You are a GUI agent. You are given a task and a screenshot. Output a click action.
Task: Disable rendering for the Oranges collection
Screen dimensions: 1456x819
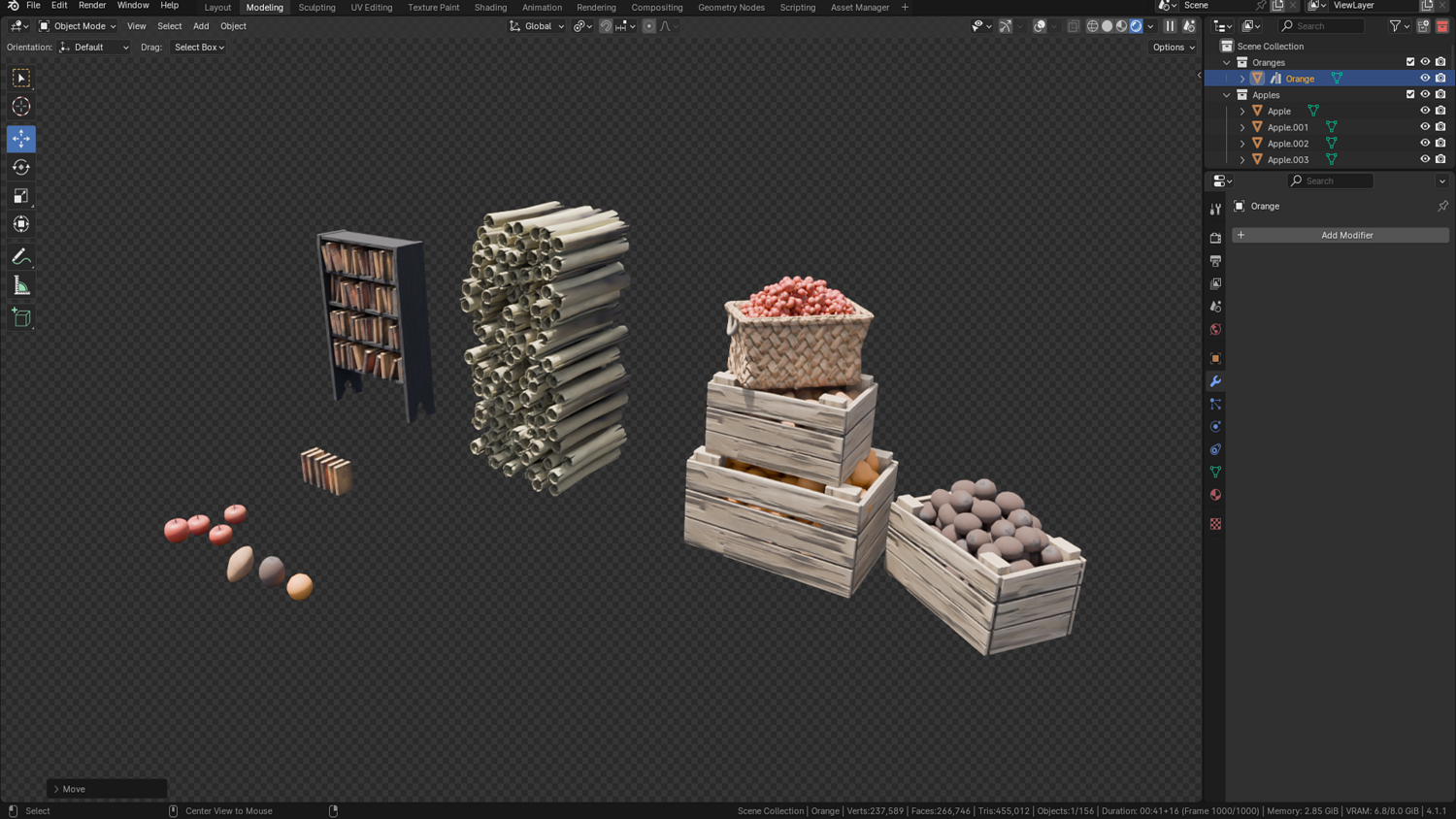(1440, 62)
